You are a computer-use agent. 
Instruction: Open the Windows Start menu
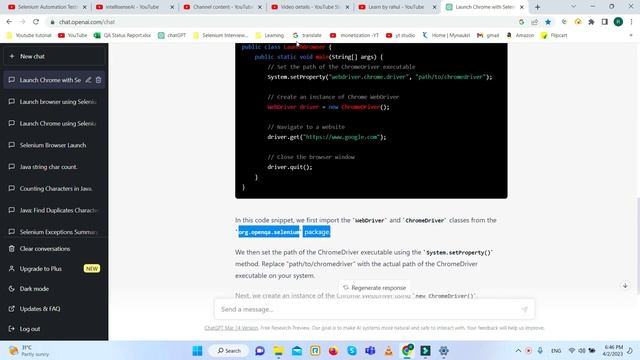(197, 351)
